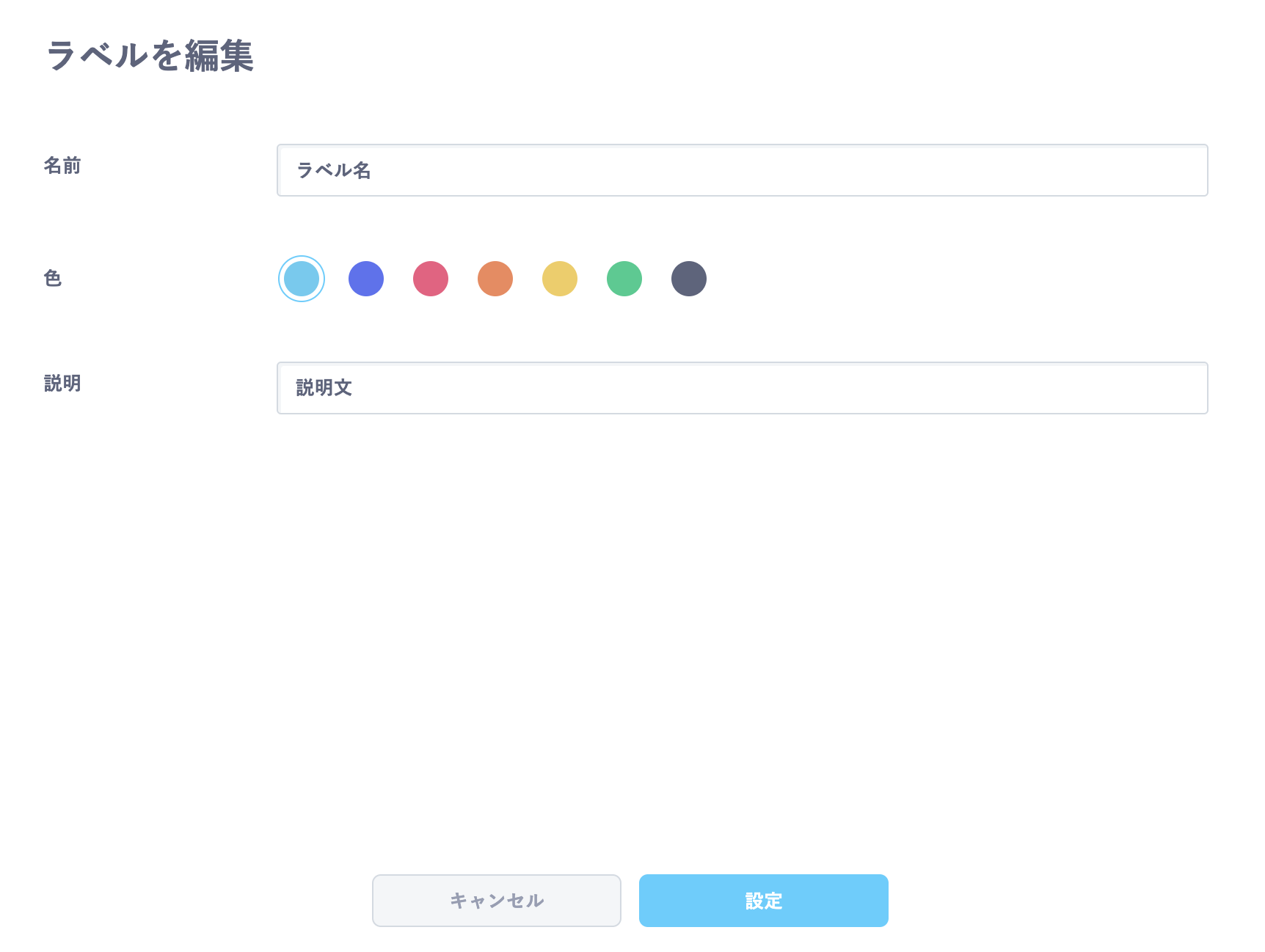The width and height of the screenshot is (1265, 952).
Task: Pick the pink-red color swatch
Action: click(x=431, y=279)
